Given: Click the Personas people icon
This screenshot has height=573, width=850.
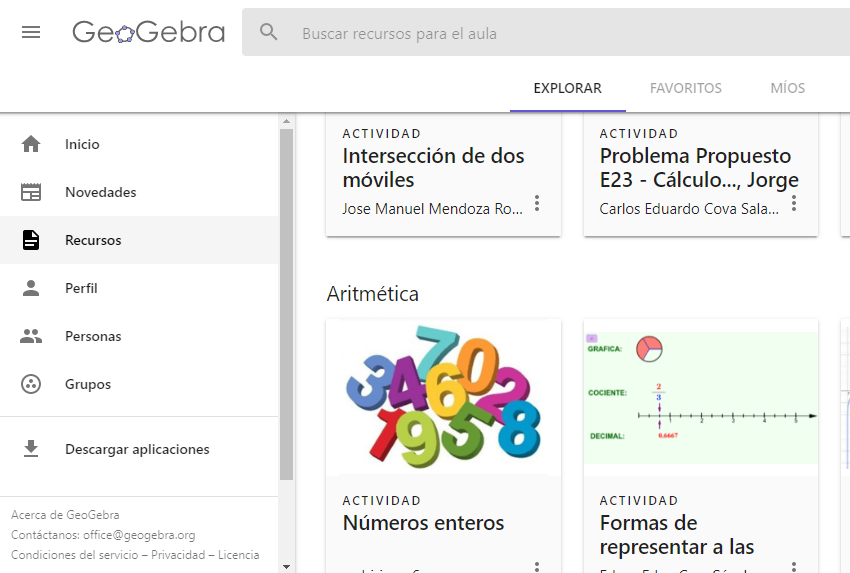Looking at the screenshot, I should click(31, 336).
